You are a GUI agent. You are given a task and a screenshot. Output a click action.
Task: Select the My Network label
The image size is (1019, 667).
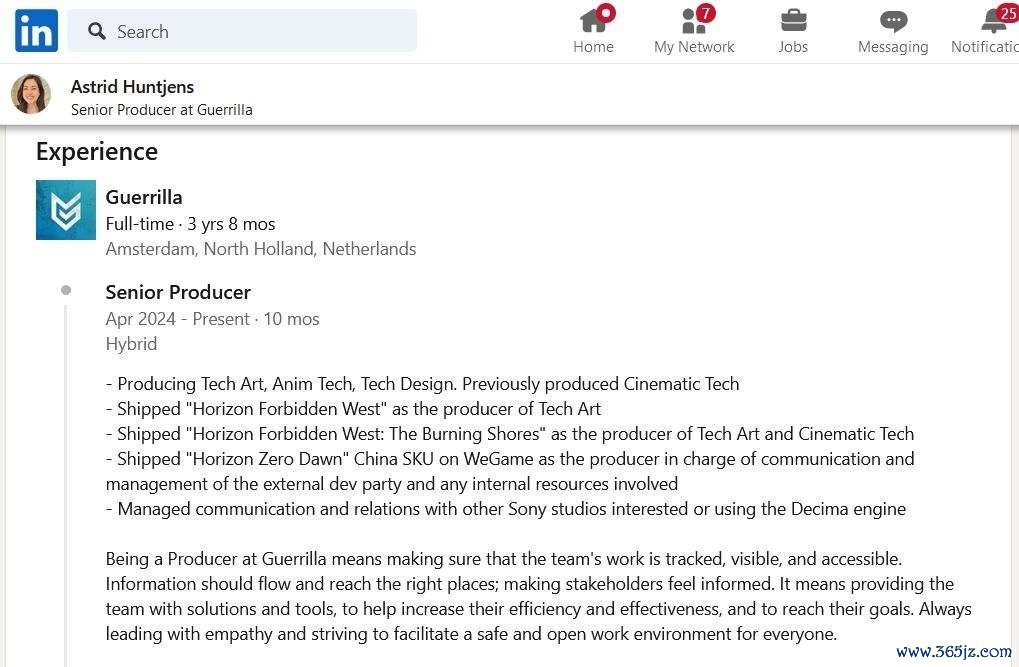coord(694,47)
